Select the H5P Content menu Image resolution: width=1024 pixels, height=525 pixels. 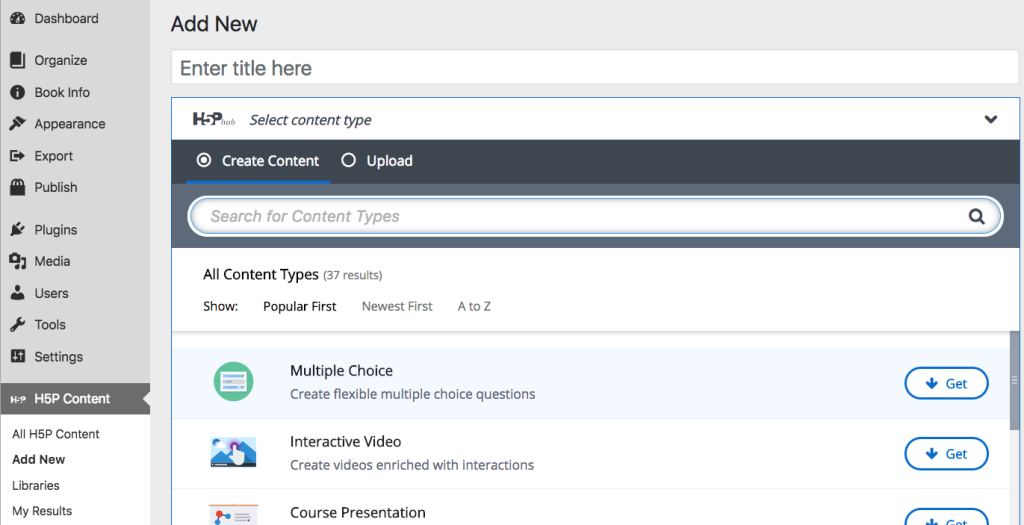coord(75,399)
